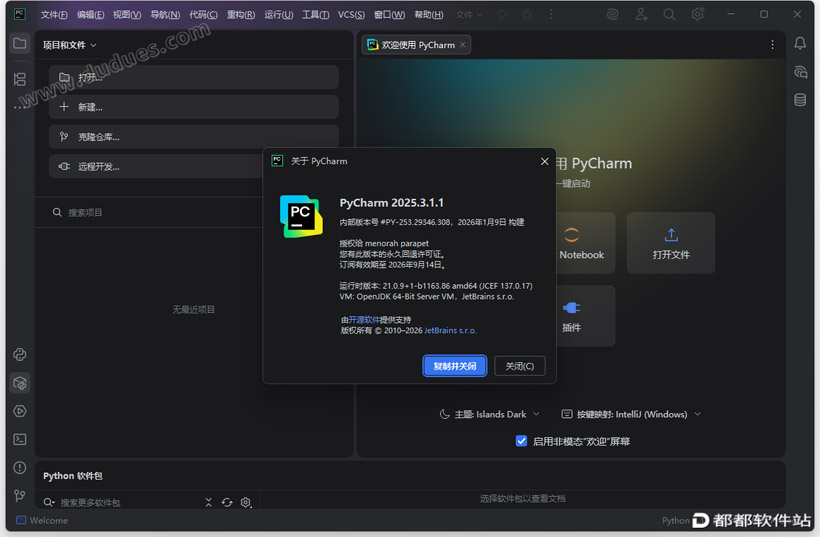820x537 pixels.
Task: Follow the JetBrains s.r.o. link
Action: click(450, 330)
